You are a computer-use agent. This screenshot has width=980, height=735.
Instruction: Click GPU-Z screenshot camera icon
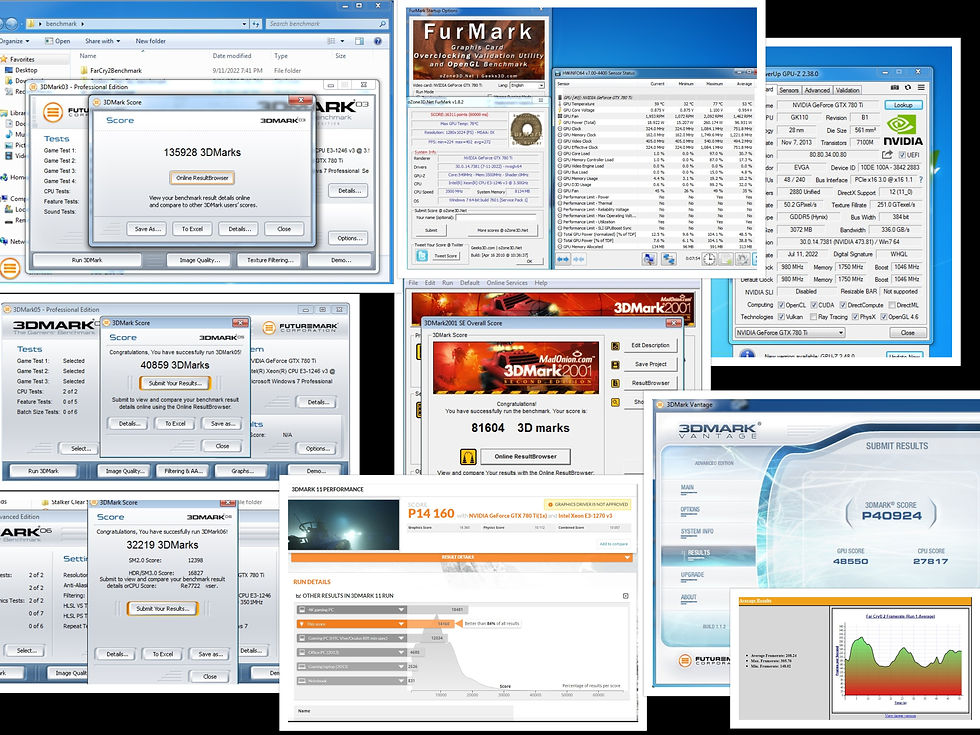tap(894, 88)
